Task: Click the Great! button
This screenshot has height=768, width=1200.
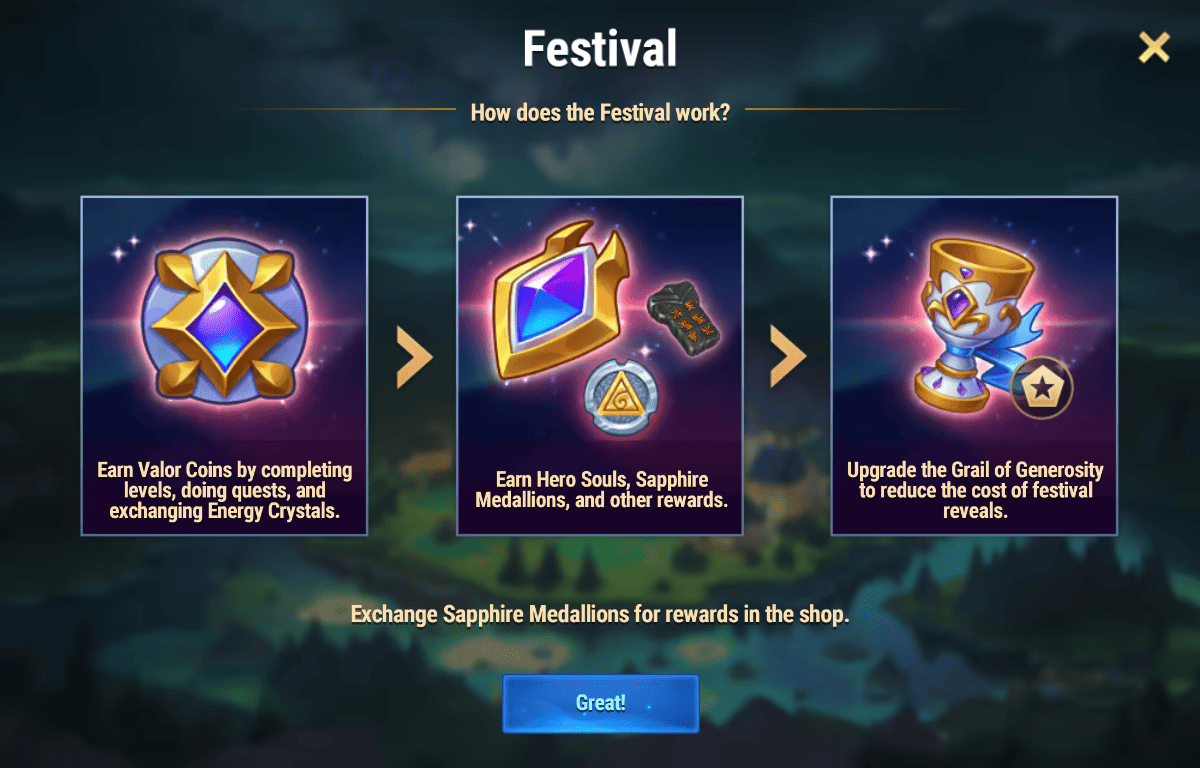Action: click(x=600, y=703)
